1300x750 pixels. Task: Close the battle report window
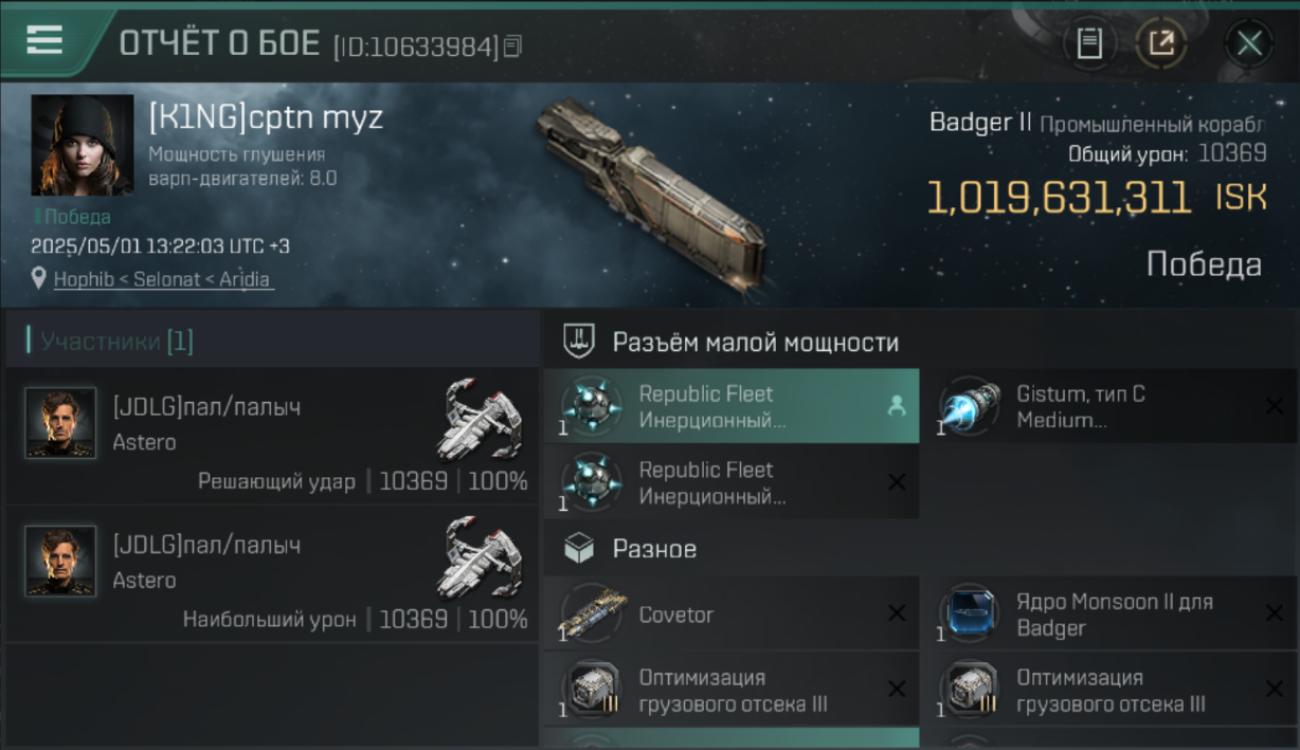[x=1249, y=43]
